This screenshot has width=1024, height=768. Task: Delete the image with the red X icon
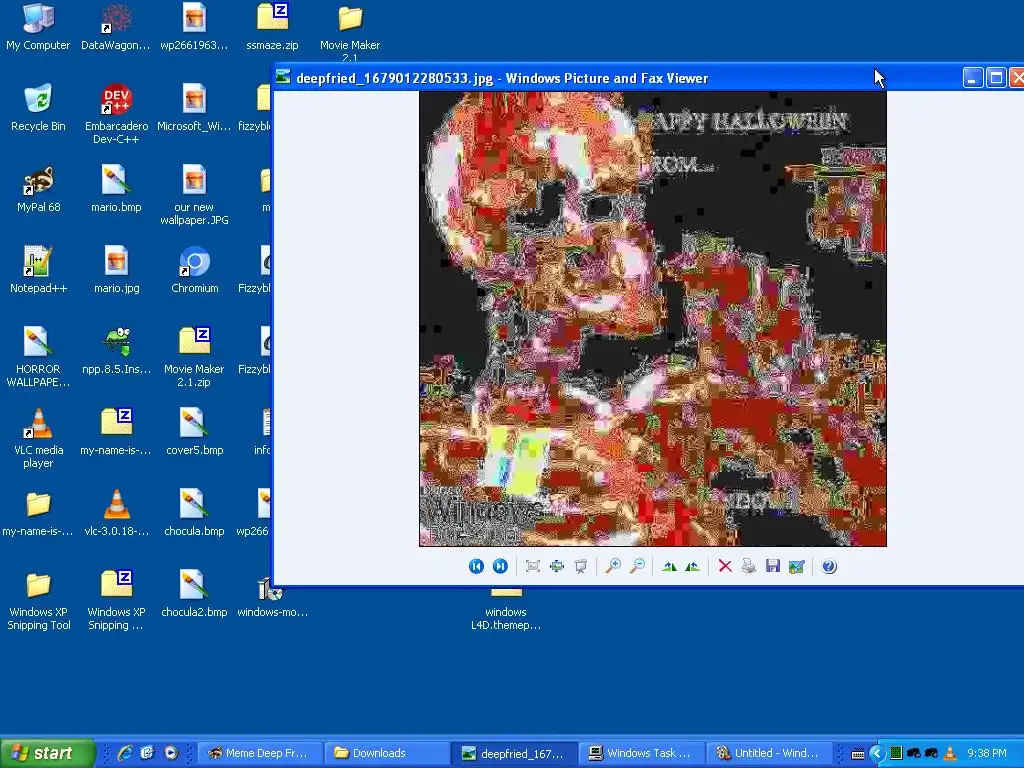tap(725, 566)
